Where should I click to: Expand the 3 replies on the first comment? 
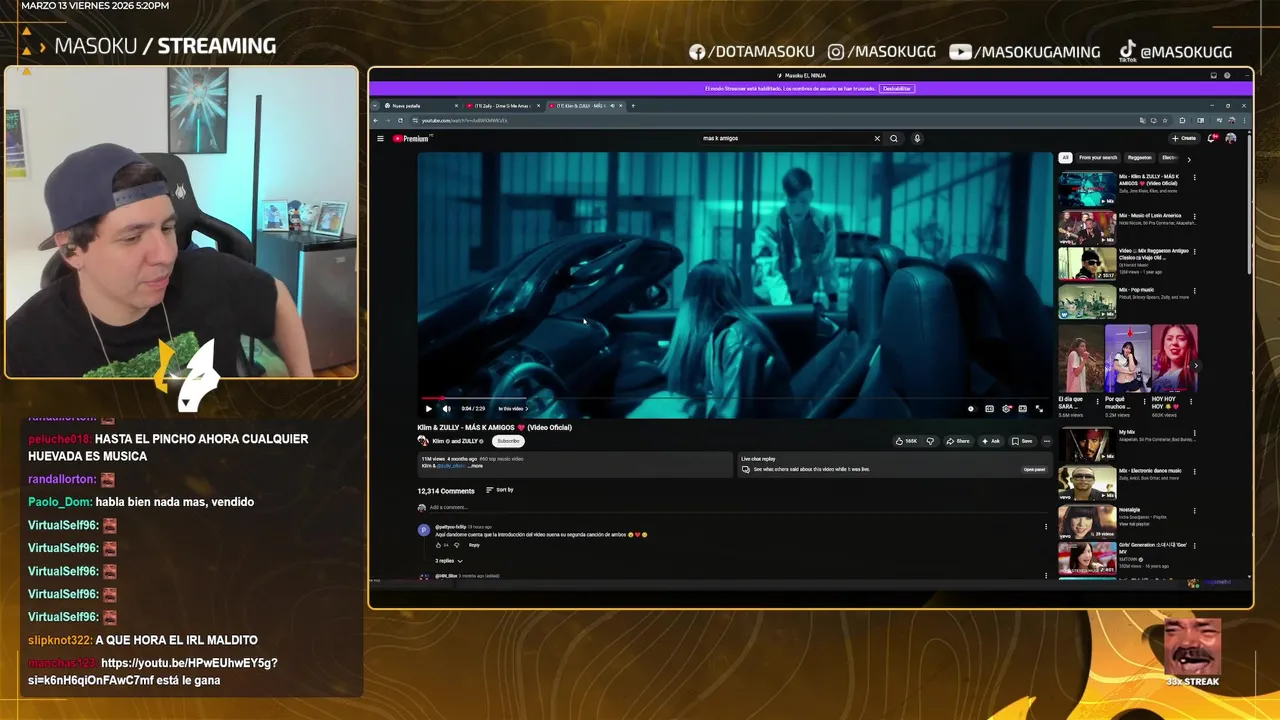point(448,561)
